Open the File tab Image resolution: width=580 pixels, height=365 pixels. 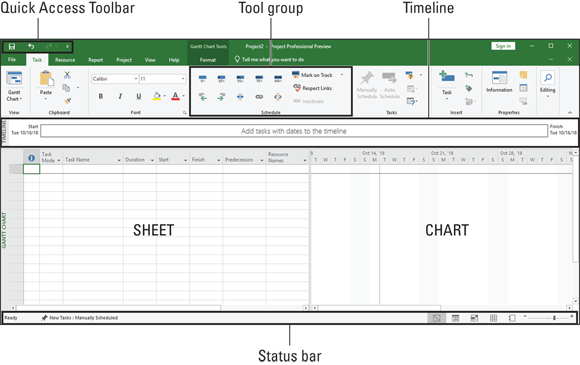(x=12, y=60)
